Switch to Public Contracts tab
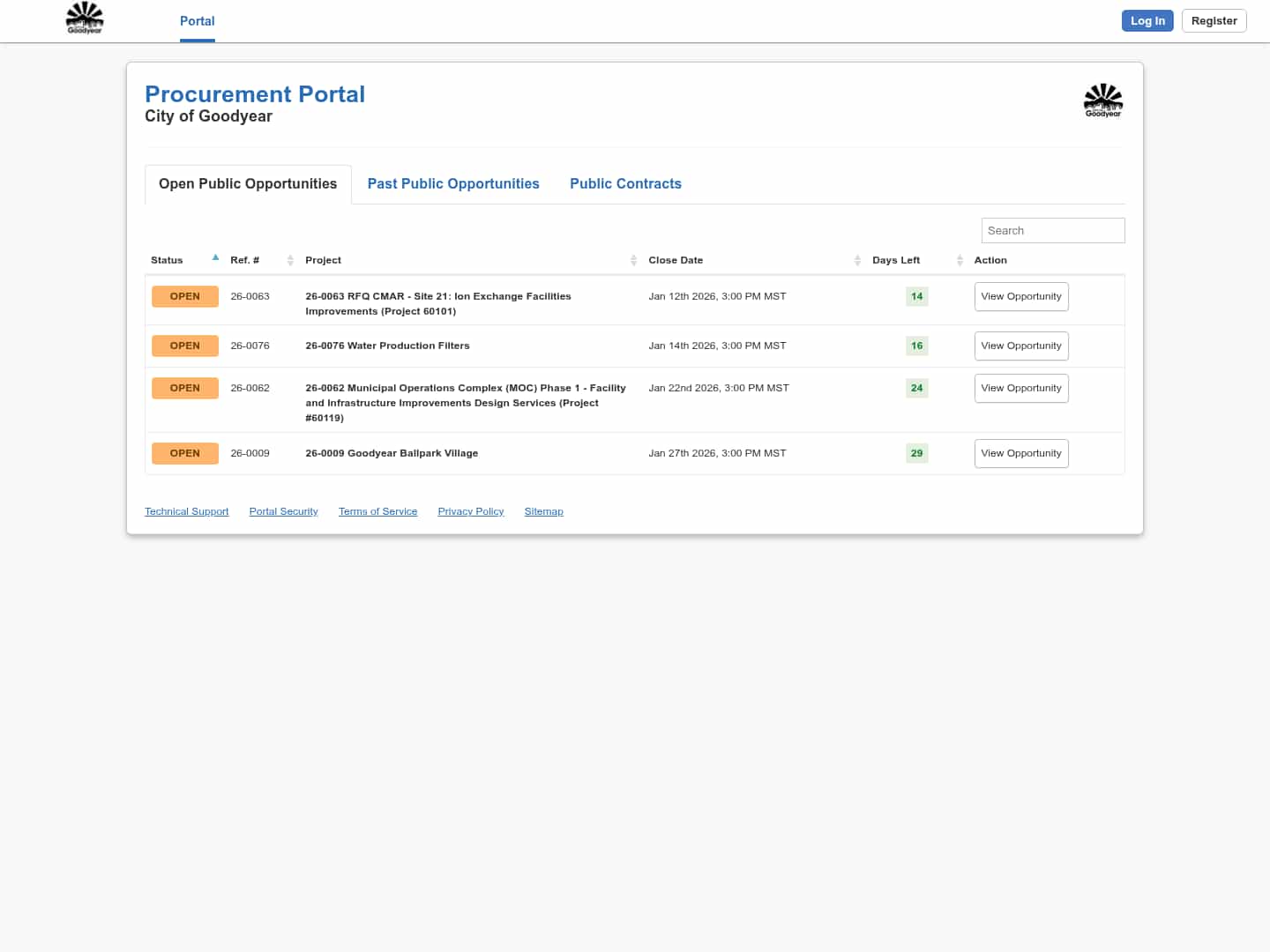The height and width of the screenshot is (952, 1270). pos(625,183)
